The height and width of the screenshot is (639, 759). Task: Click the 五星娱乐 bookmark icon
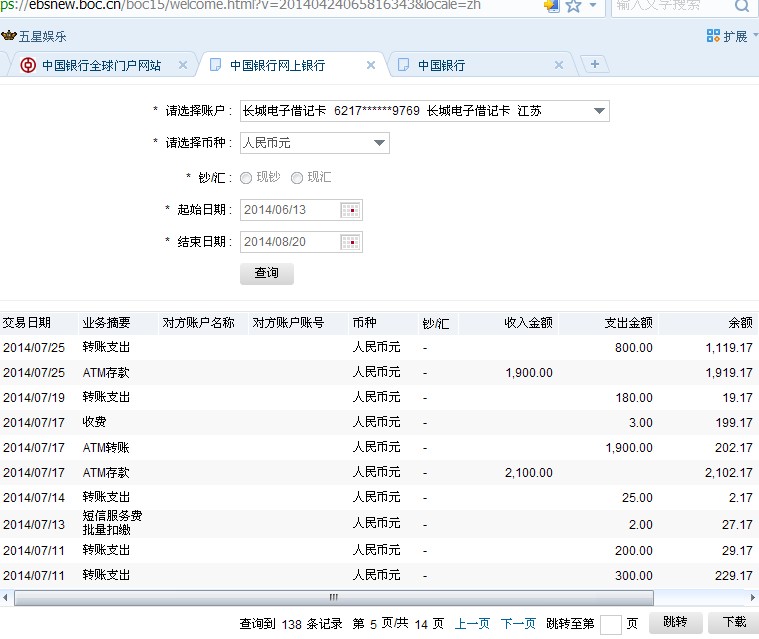pyautogui.click(x=9, y=37)
